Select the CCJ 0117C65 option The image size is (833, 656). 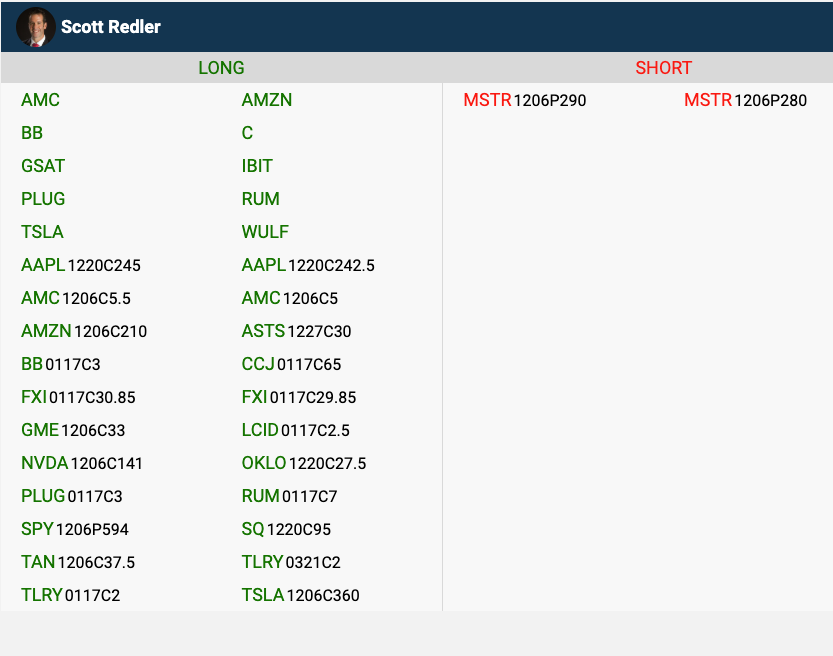click(291, 364)
